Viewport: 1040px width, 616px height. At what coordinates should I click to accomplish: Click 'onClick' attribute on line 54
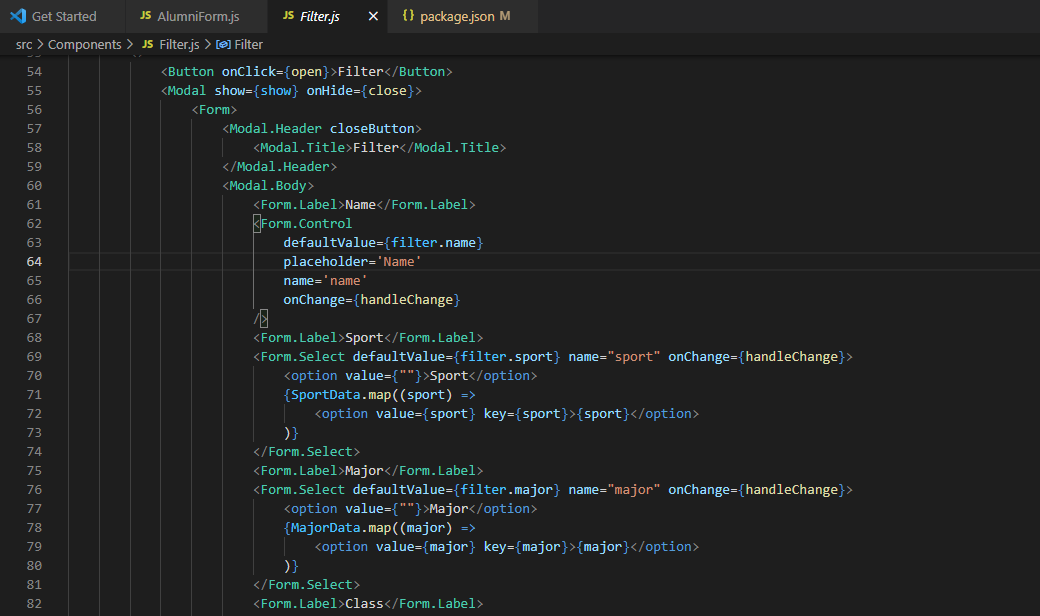[x=249, y=72]
